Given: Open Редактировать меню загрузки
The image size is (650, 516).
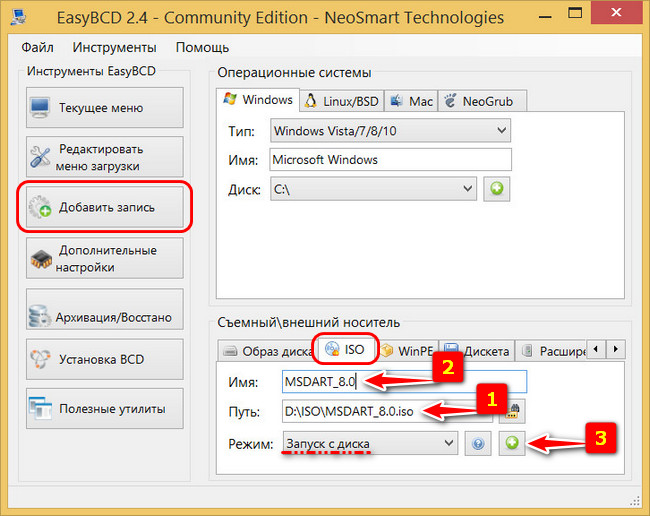Looking at the screenshot, I should (x=104, y=157).
